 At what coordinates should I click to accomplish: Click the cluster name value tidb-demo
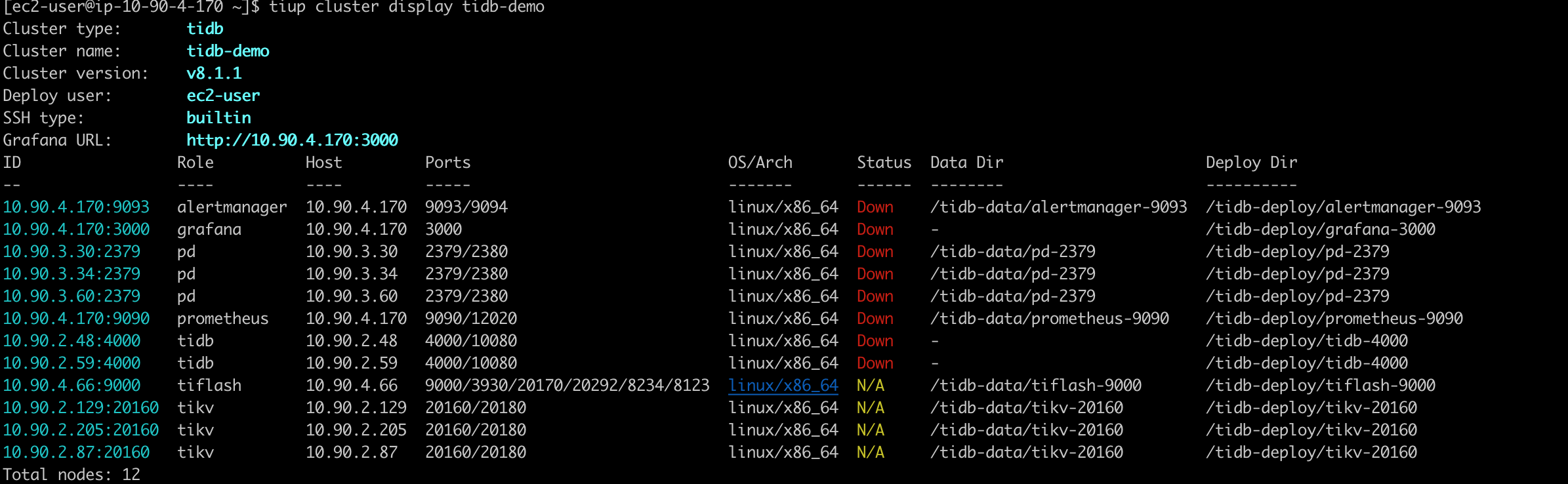pos(228,51)
